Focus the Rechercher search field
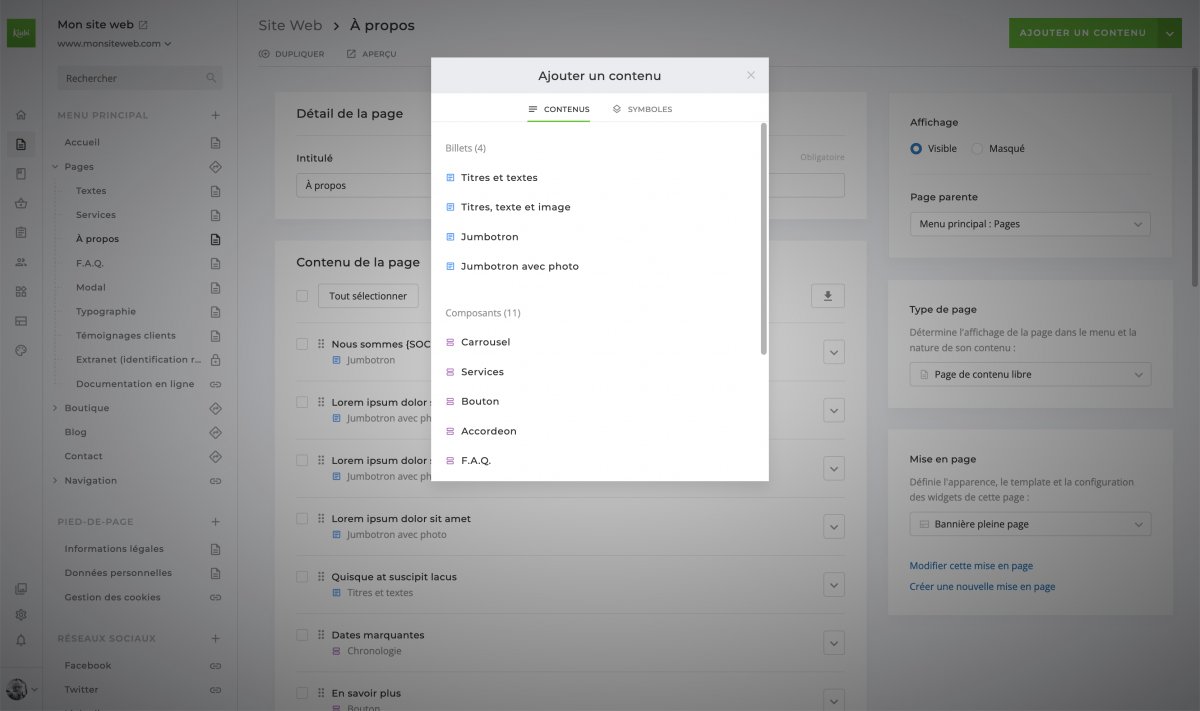Viewport: 1200px width, 711px height. [140, 78]
